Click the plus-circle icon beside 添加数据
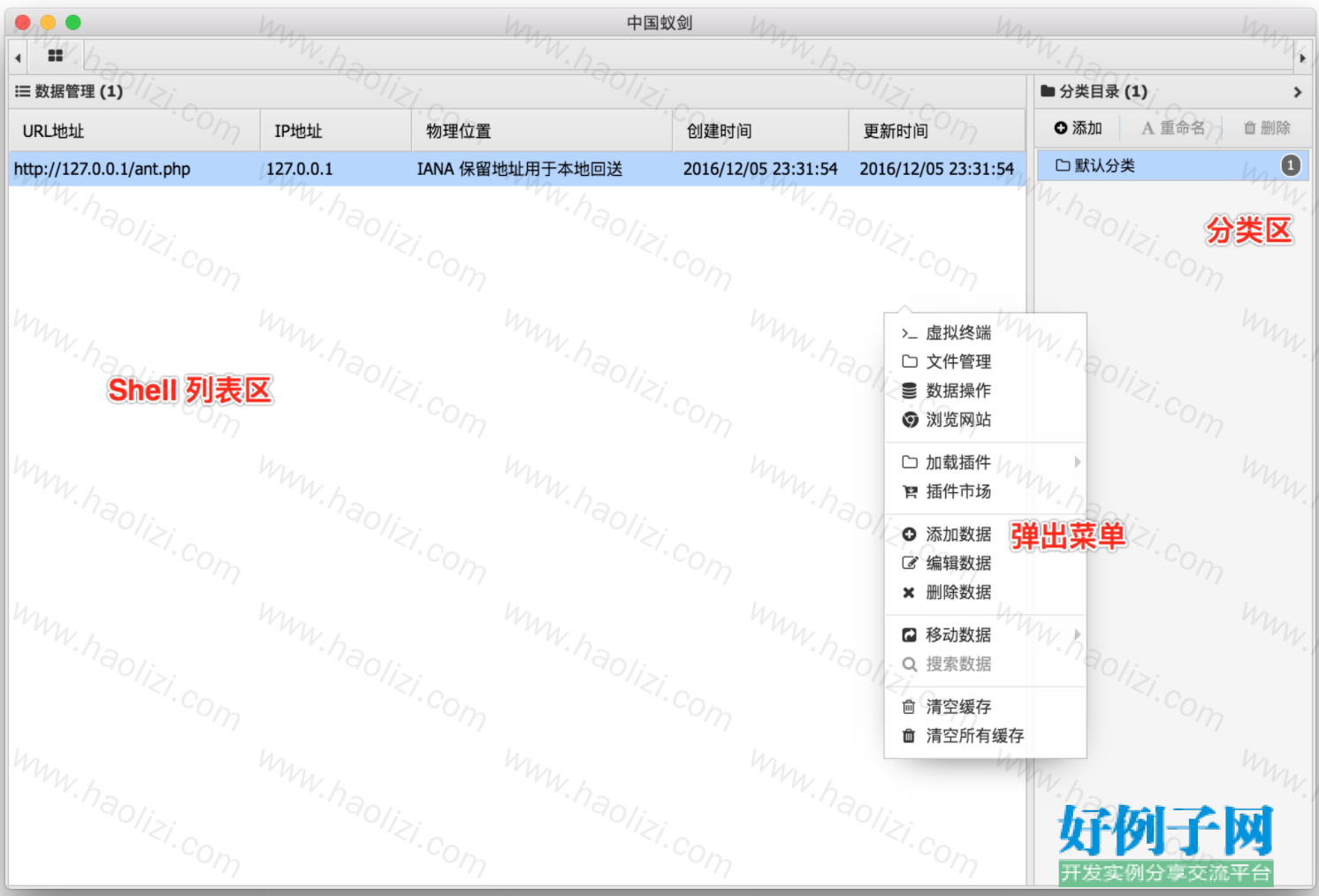1319x896 pixels. (909, 535)
